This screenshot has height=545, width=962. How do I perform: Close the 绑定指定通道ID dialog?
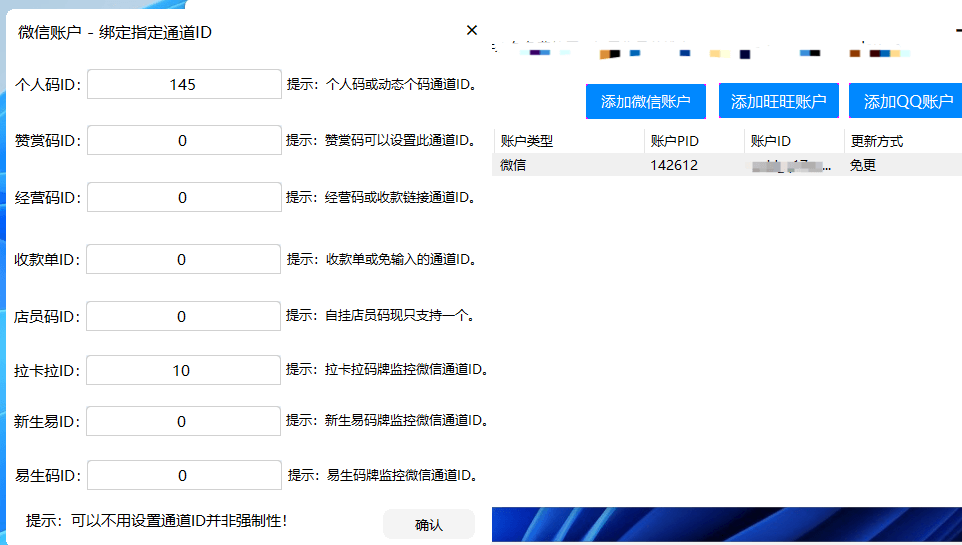pyautogui.click(x=472, y=31)
